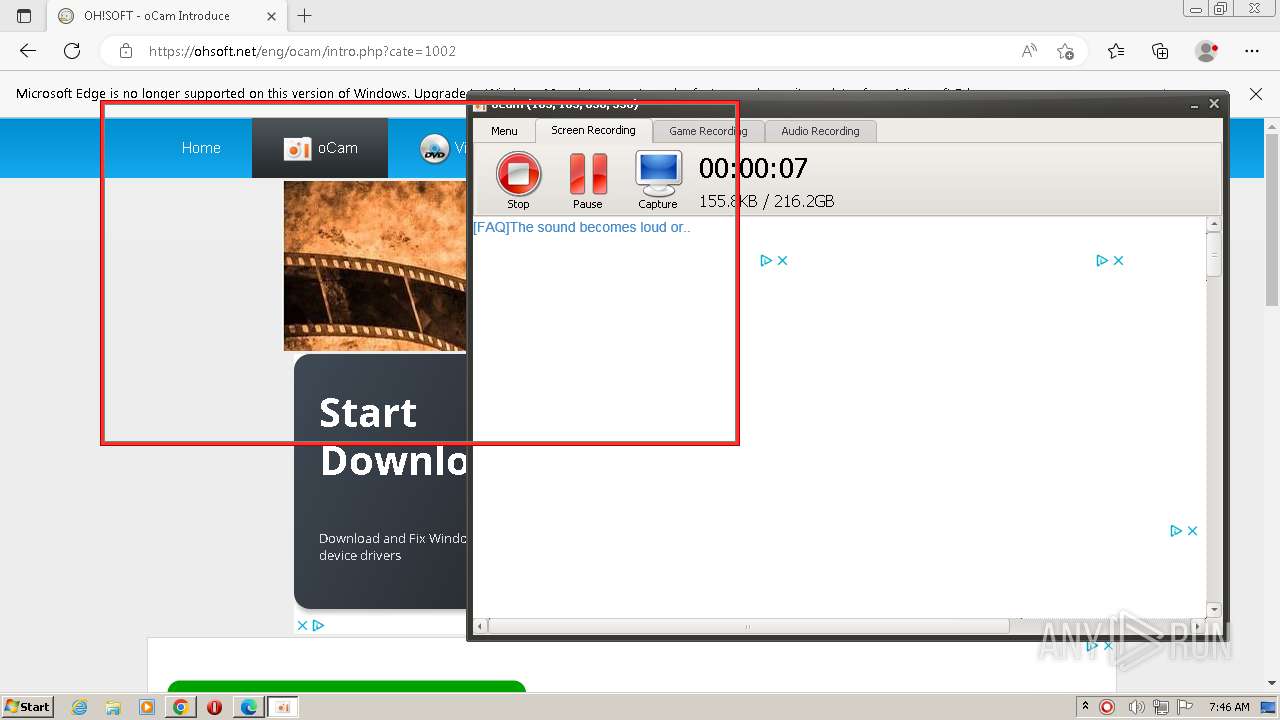Open the Favorites list
The image size is (1280, 720).
1116,51
